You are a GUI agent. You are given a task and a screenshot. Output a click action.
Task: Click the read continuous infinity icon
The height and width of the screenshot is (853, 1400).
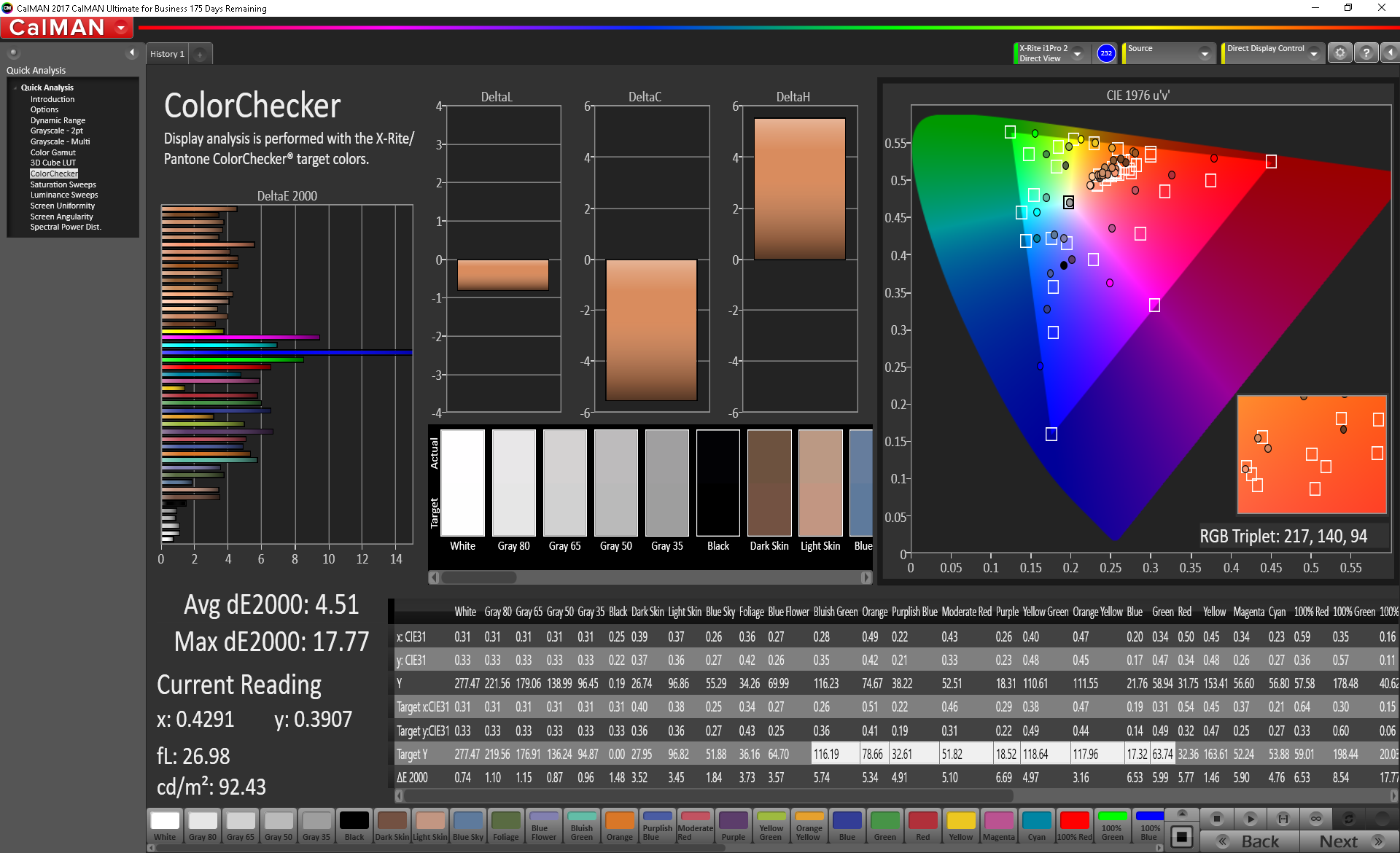pyautogui.click(x=1315, y=819)
